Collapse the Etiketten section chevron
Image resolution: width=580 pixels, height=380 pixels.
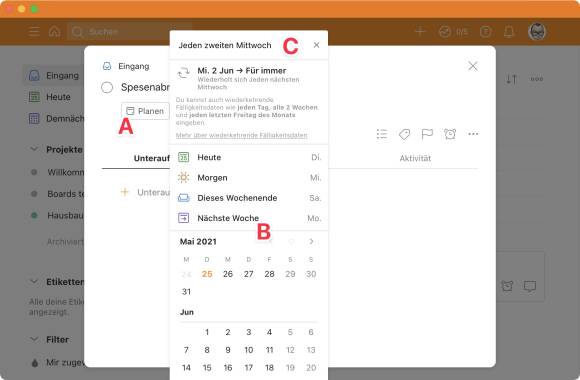click(x=34, y=282)
